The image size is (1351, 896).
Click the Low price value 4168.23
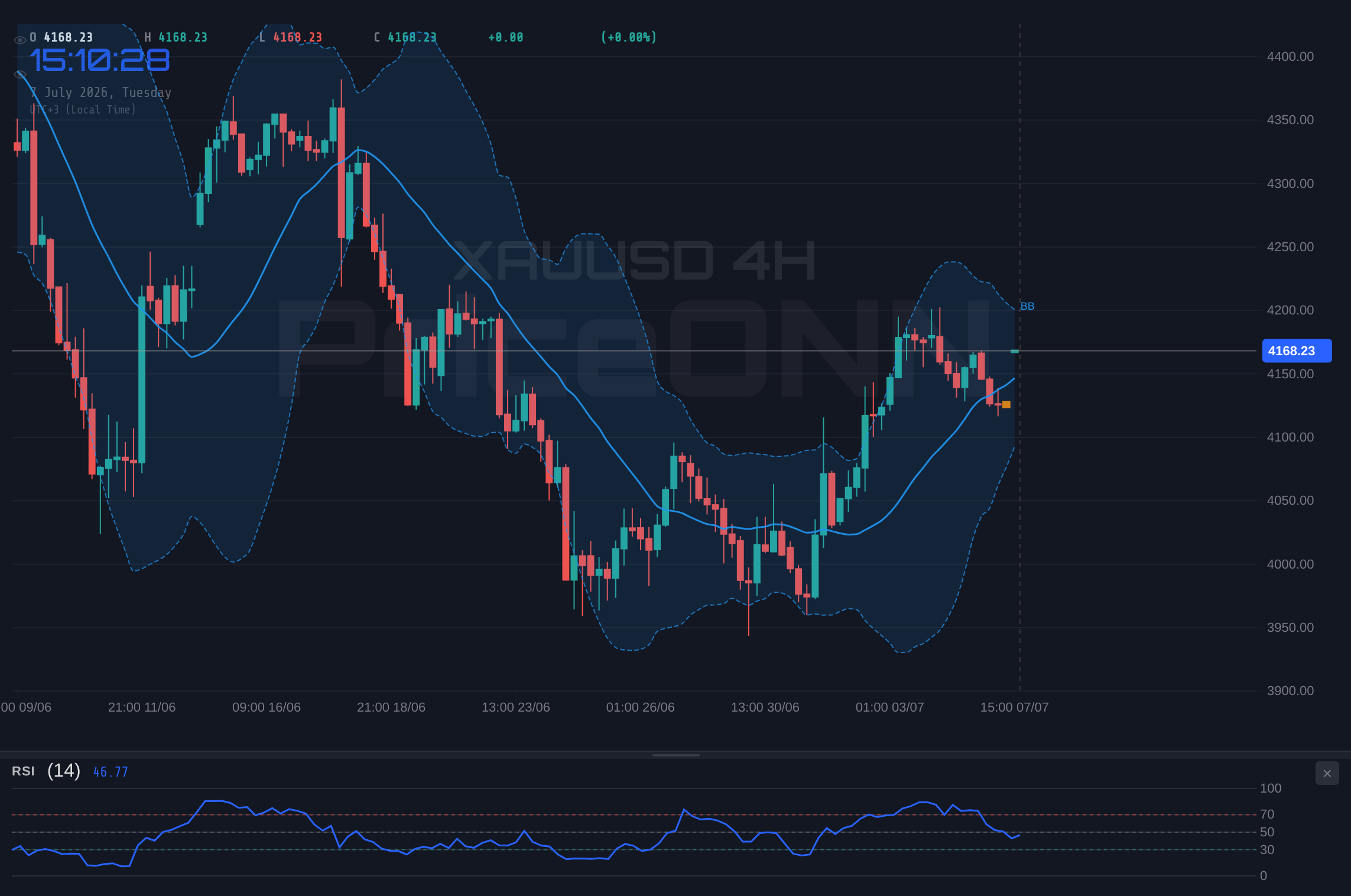[297, 37]
